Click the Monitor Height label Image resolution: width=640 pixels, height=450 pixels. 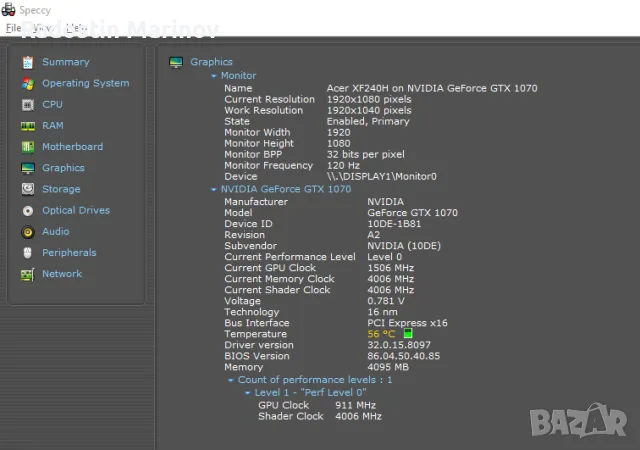coord(259,143)
